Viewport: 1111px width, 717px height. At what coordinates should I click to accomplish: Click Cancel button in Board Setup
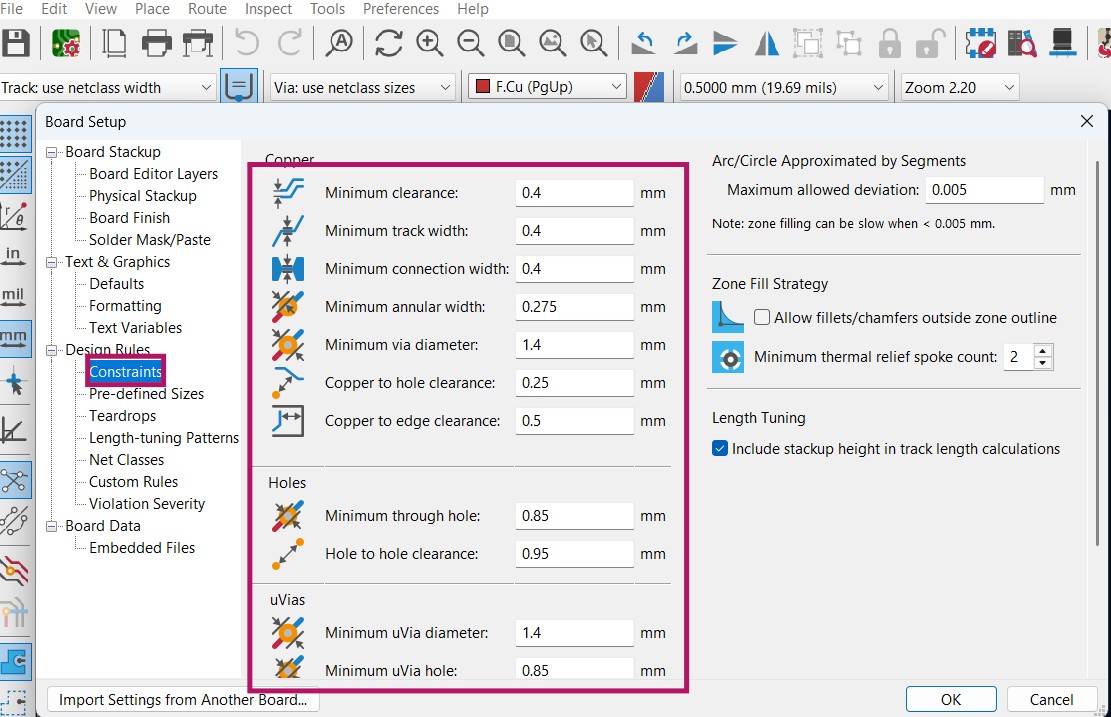click(x=1051, y=699)
